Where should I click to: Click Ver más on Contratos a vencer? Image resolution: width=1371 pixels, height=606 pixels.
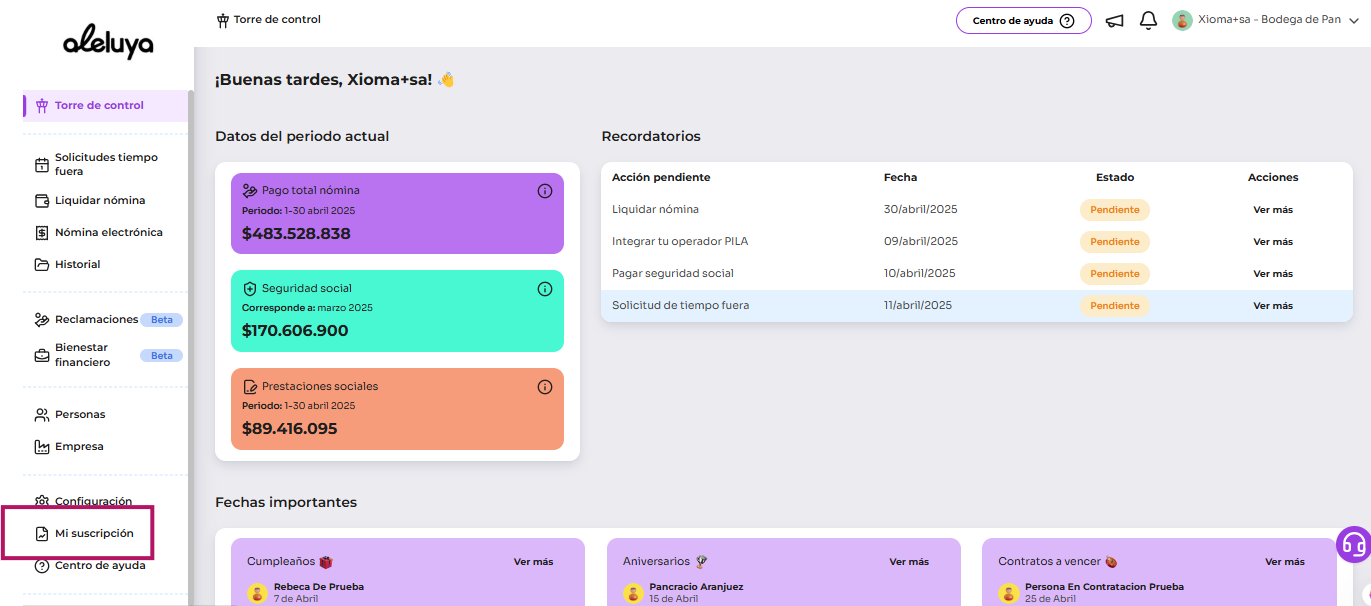pyautogui.click(x=1284, y=562)
